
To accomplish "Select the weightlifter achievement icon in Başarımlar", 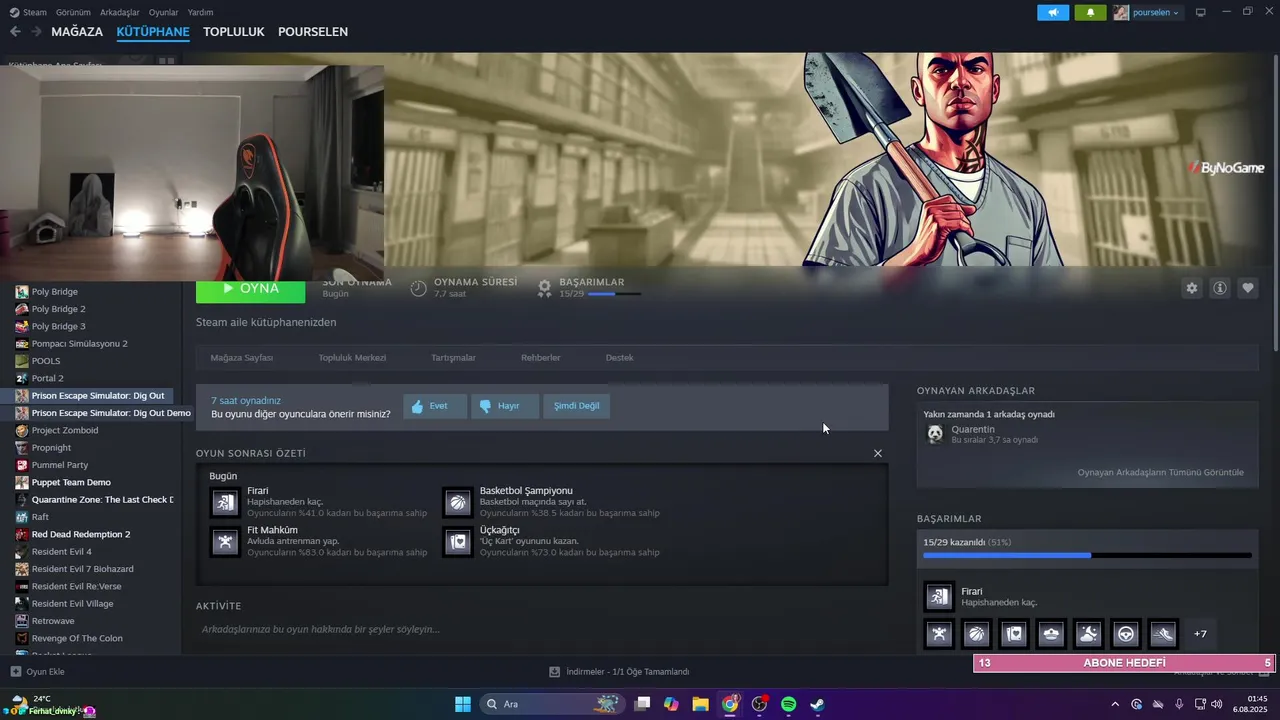I will click(x=939, y=634).
